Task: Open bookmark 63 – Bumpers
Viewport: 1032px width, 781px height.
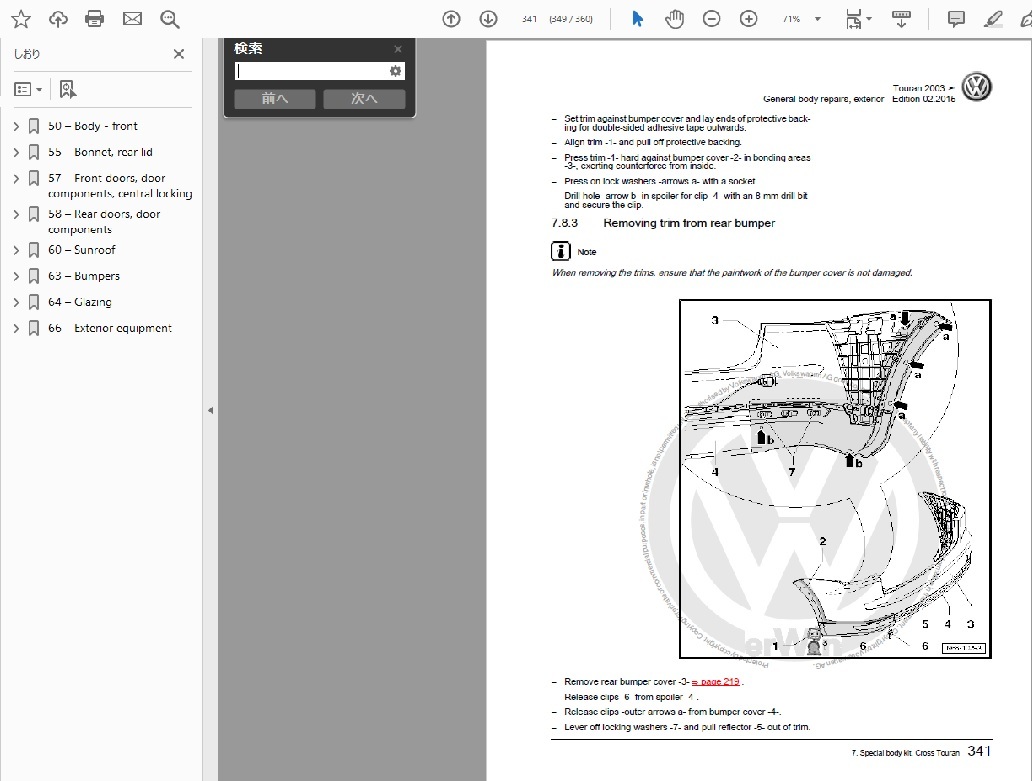Action: pos(84,276)
